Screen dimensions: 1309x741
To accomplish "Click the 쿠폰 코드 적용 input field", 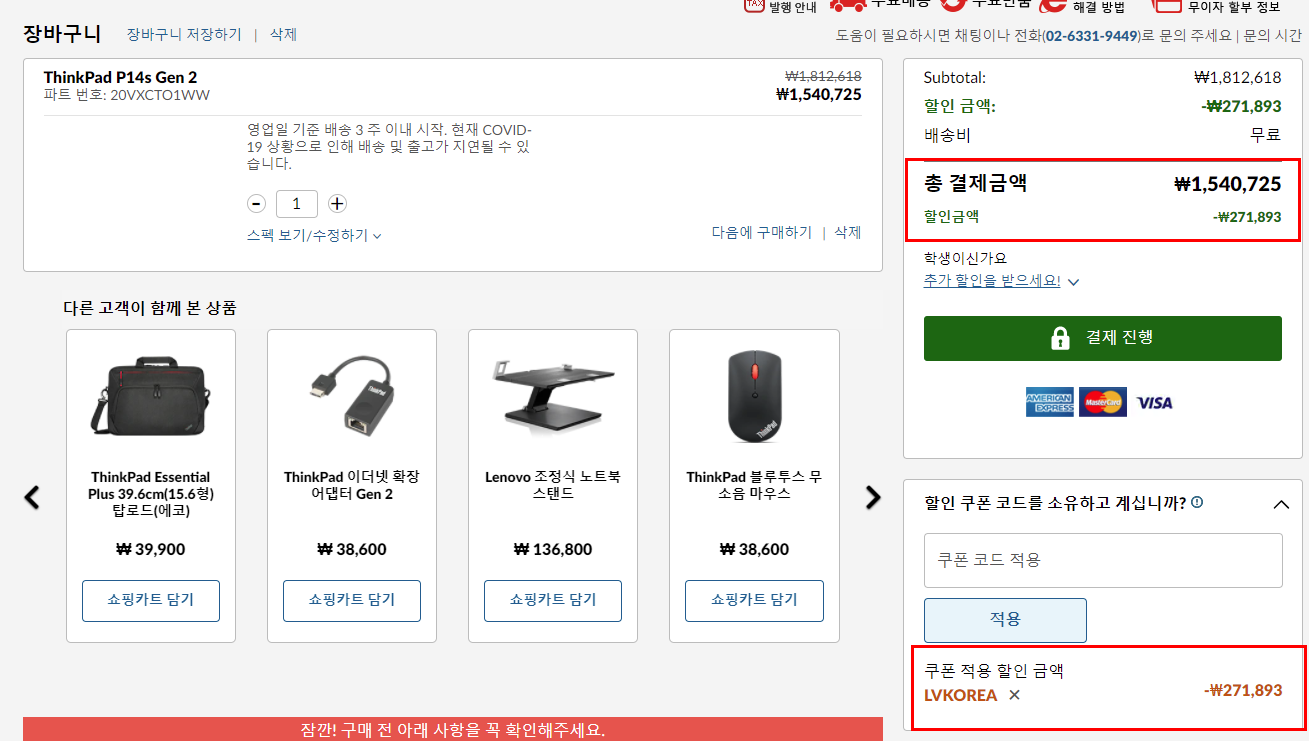I will pyautogui.click(x=1103, y=560).
